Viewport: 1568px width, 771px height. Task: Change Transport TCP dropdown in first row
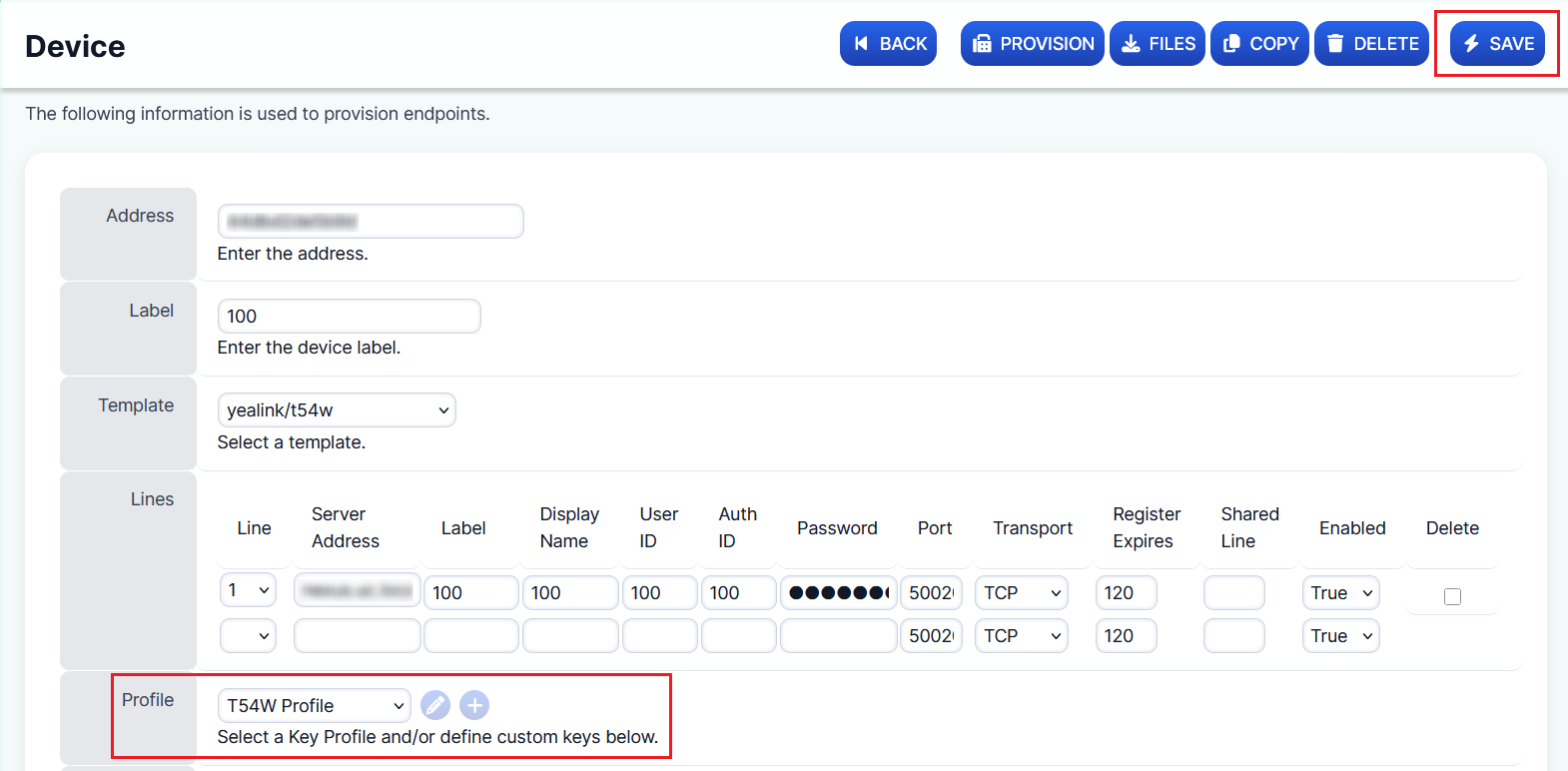coord(1021,593)
